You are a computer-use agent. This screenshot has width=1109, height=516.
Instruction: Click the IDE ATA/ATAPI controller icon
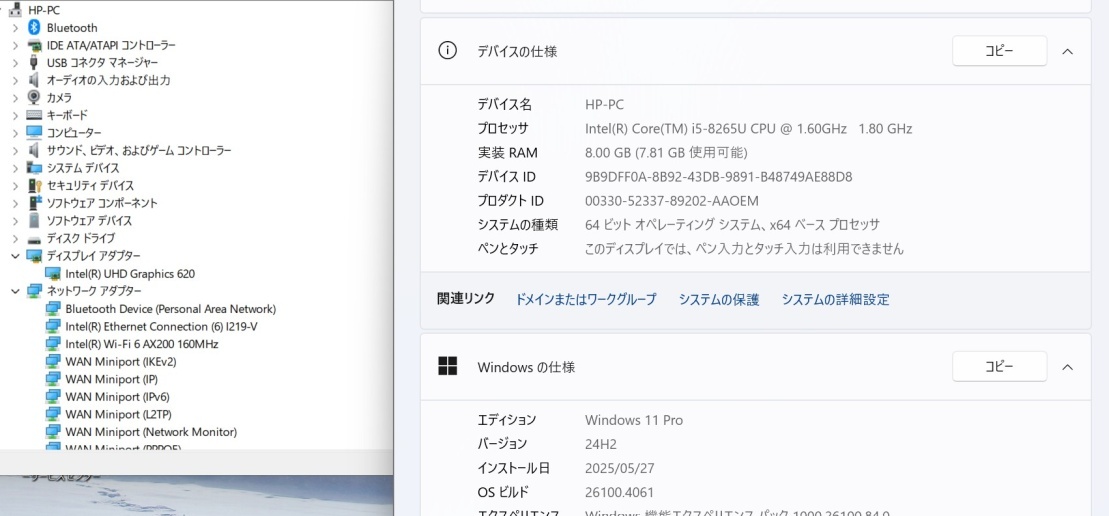[x=34, y=45]
